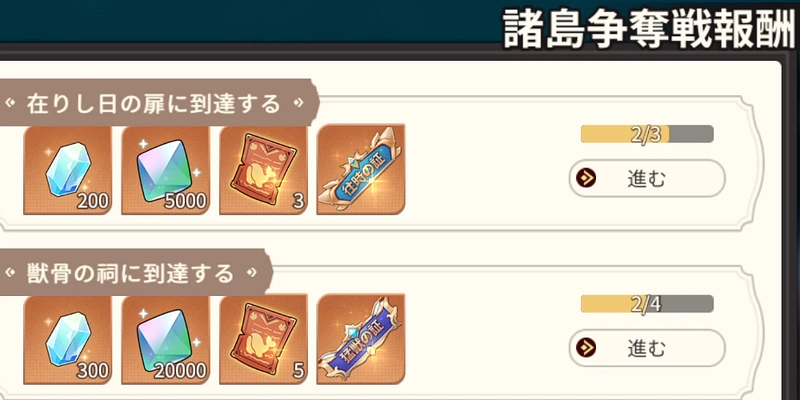Select the rainbow gem reward showing 20000
The width and height of the screenshot is (800, 400).
pyautogui.click(x=165, y=339)
